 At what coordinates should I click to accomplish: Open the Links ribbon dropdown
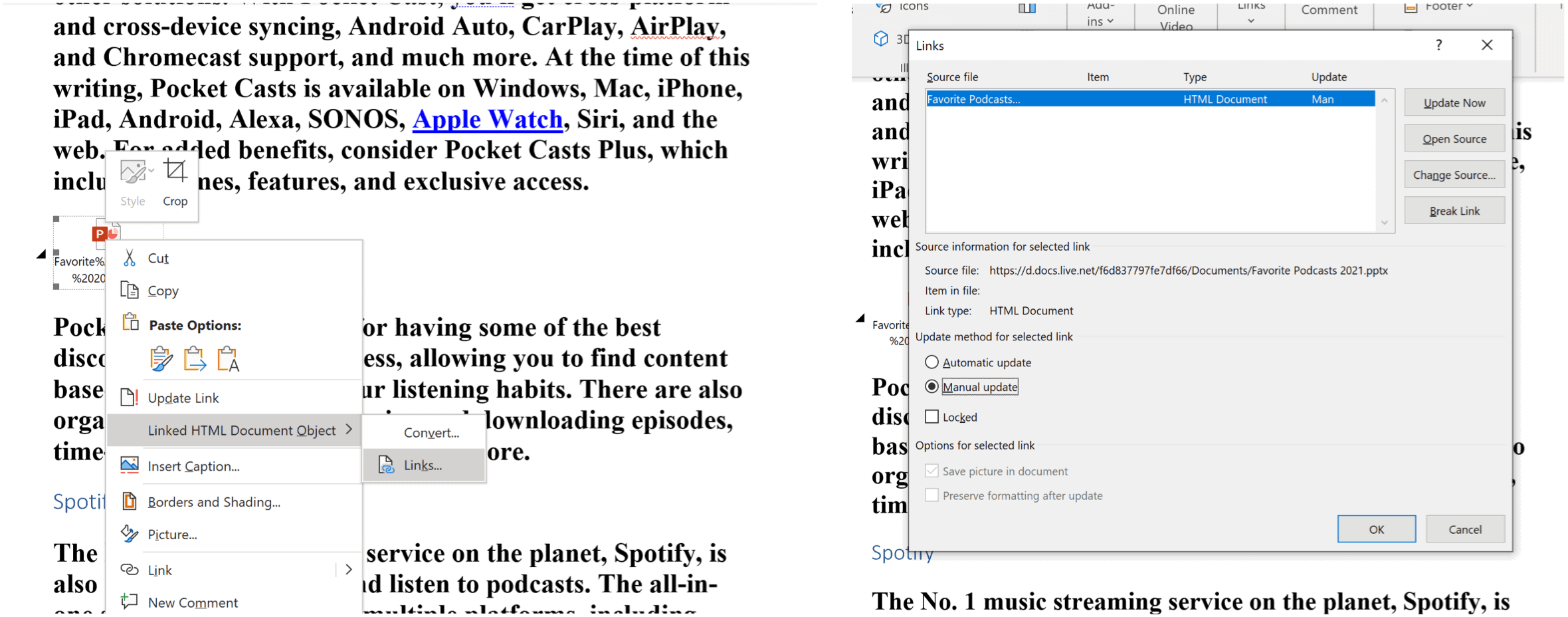pyautogui.click(x=1251, y=13)
